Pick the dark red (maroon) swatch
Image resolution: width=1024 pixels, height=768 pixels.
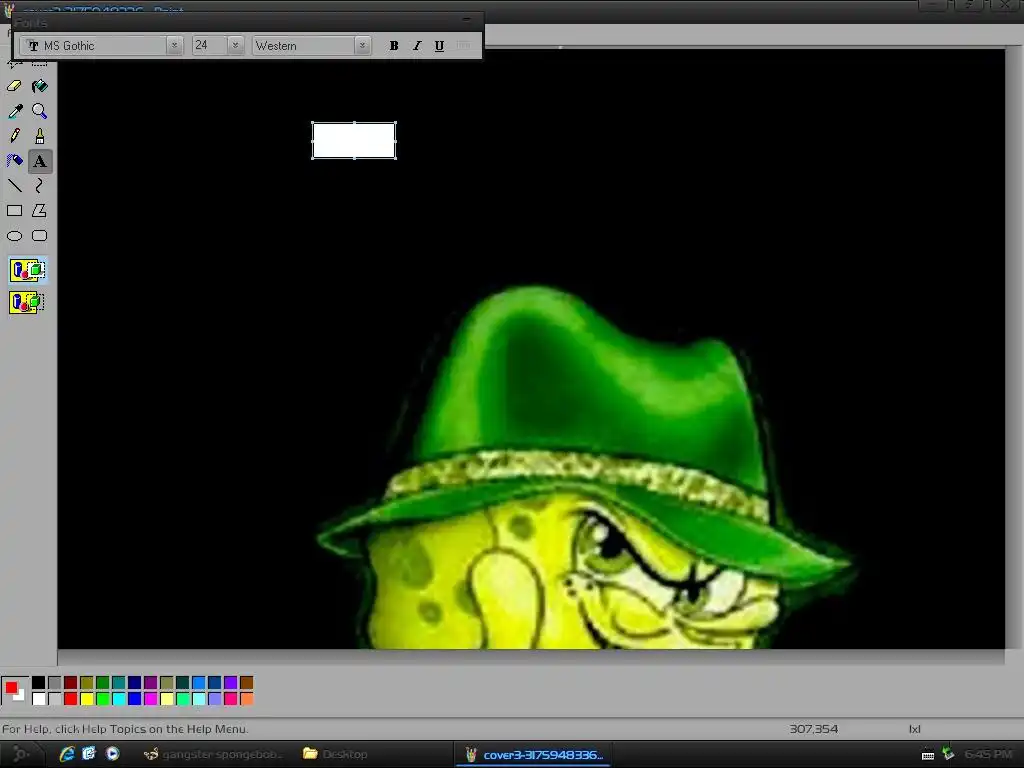point(71,683)
